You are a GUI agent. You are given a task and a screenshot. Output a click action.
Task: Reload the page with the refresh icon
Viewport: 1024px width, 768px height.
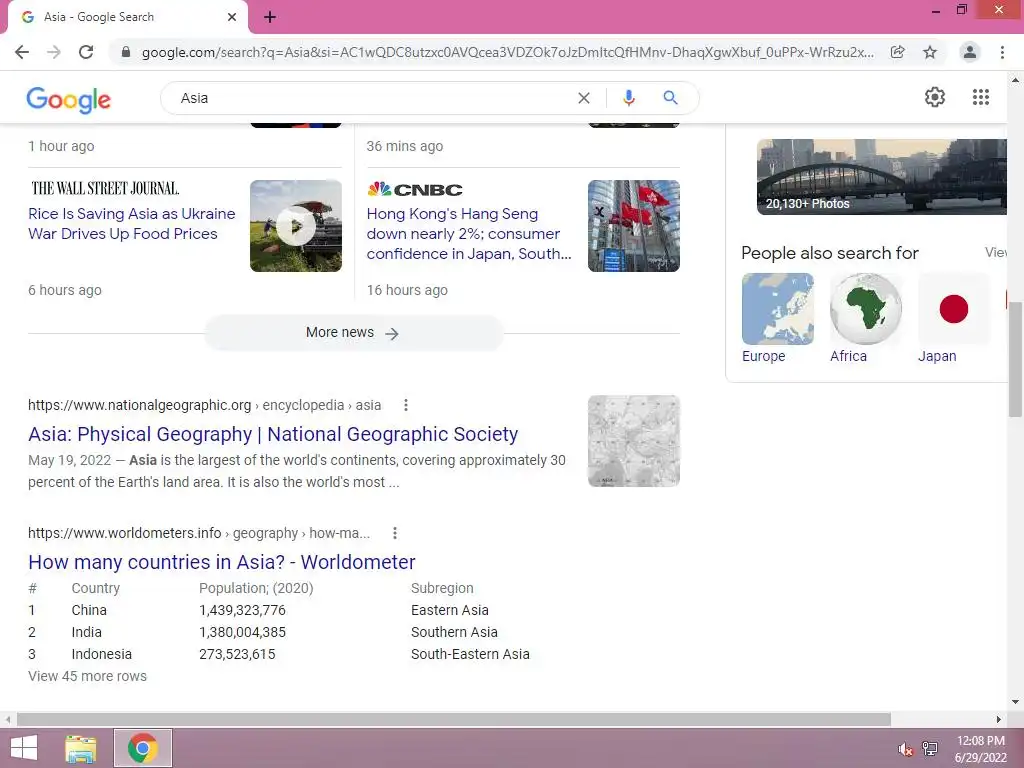86,52
